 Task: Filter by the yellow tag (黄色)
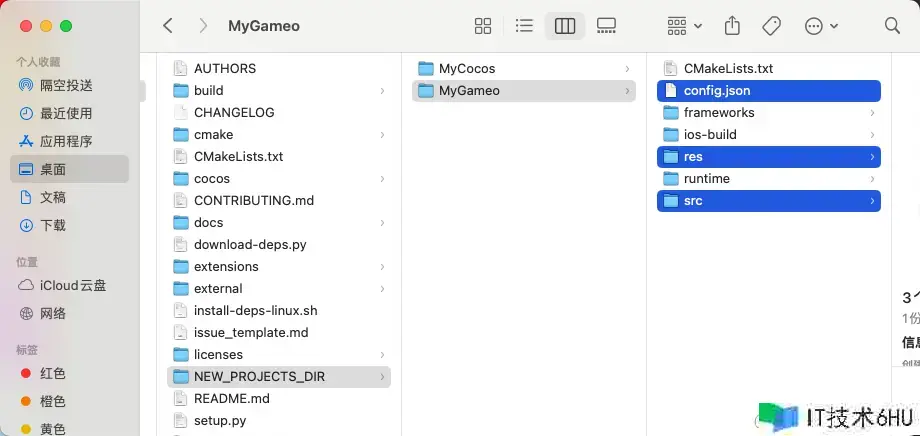tap(69, 430)
